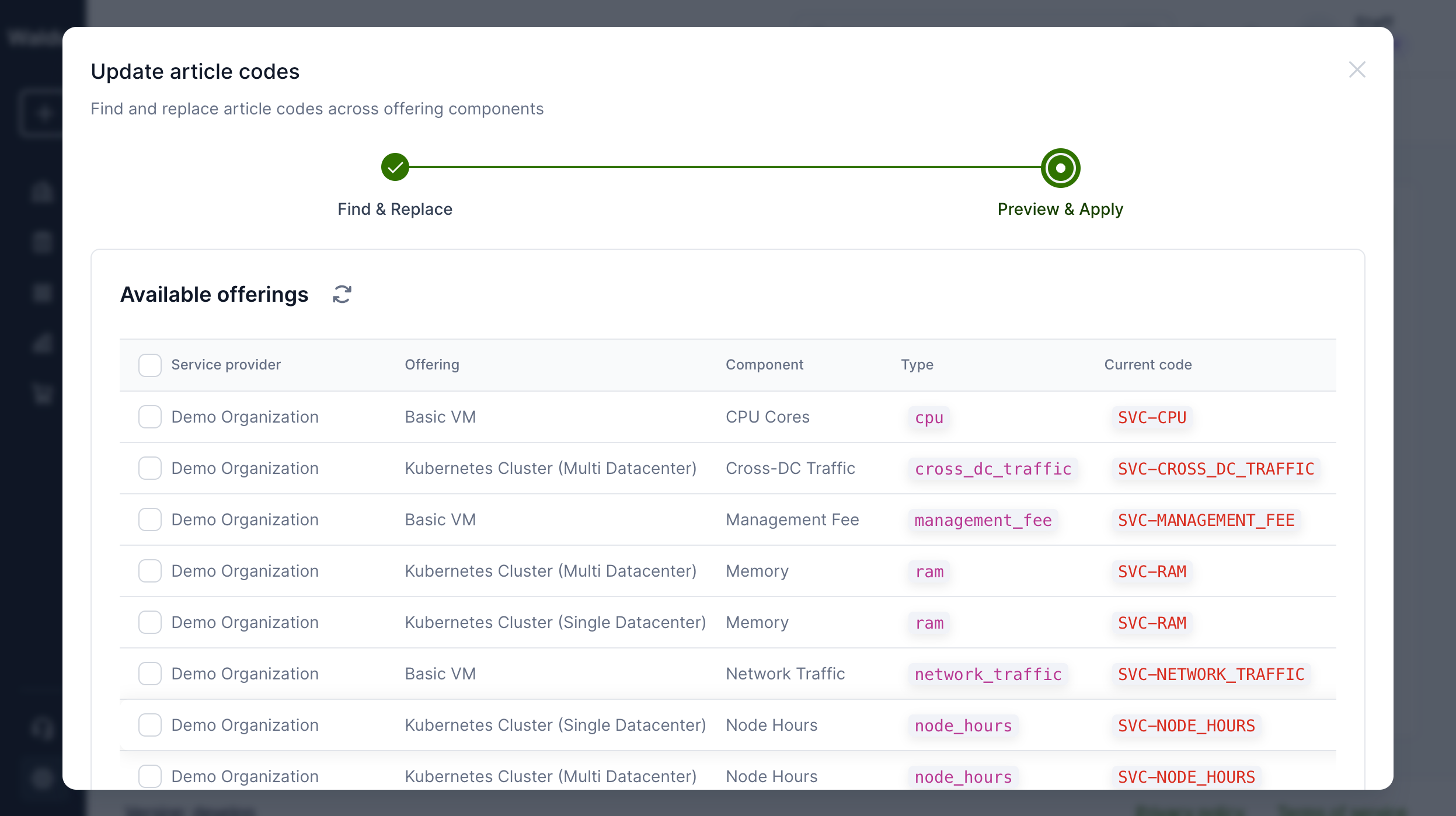
Task: Click the Service provider column header
Action: tap(226, 365)
